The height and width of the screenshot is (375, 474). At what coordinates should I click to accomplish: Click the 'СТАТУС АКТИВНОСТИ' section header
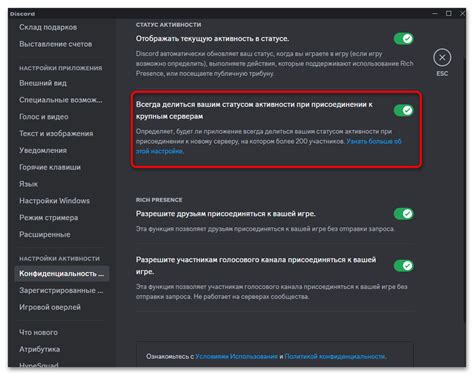click(x=168, y=25)
